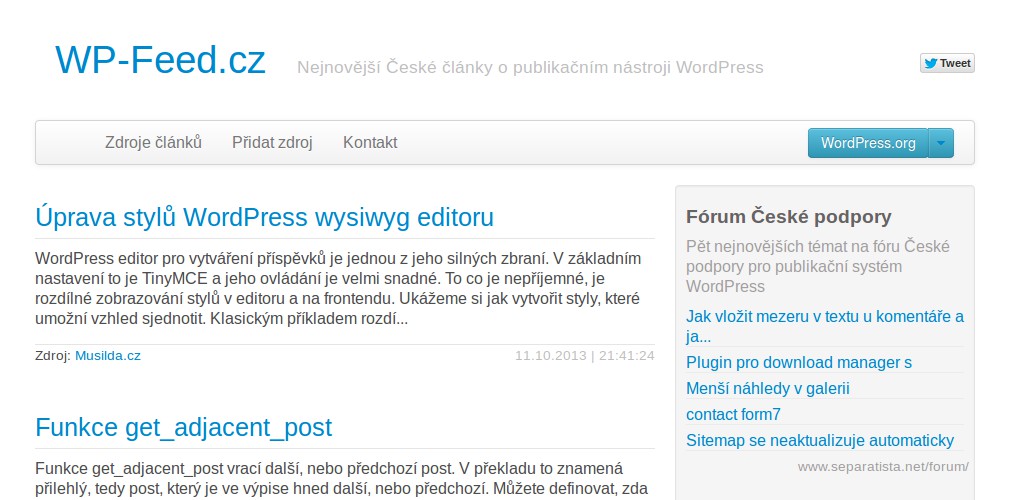Open forum topic Plugin pro download manager s
Screen dimensions: 1010x500
coord(799,363)
